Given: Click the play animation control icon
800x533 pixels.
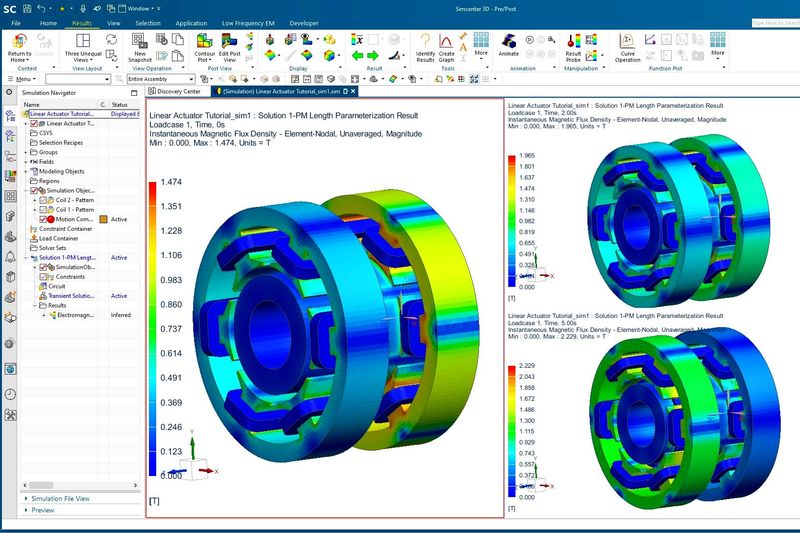Looking at the screenshot, I should click(x=530, y=39).
